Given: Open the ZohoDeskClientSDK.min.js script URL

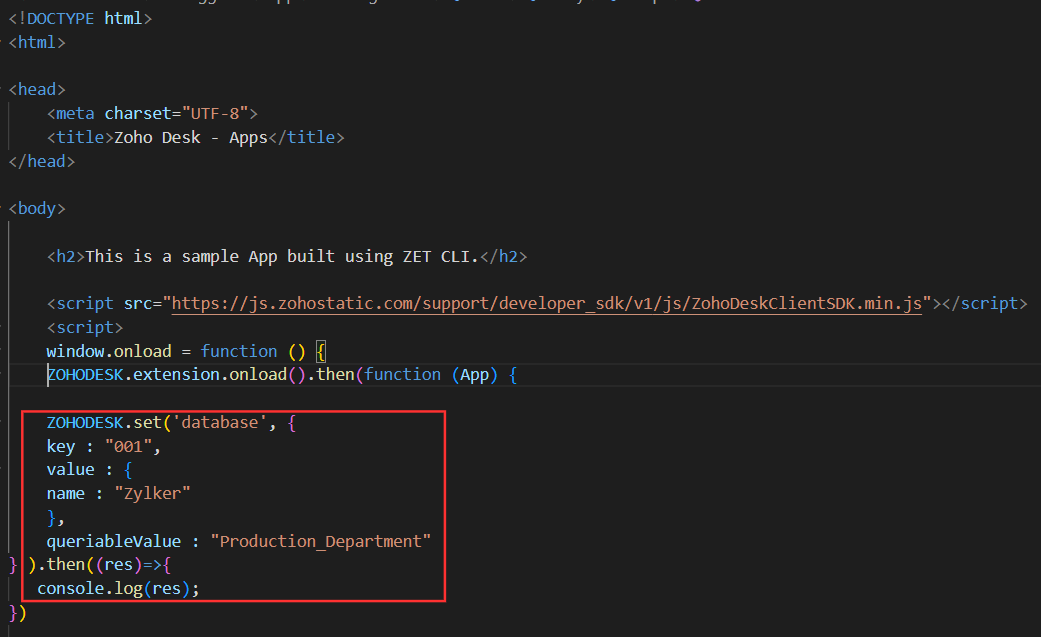Looking at the screenshot, I should [546, 304].
